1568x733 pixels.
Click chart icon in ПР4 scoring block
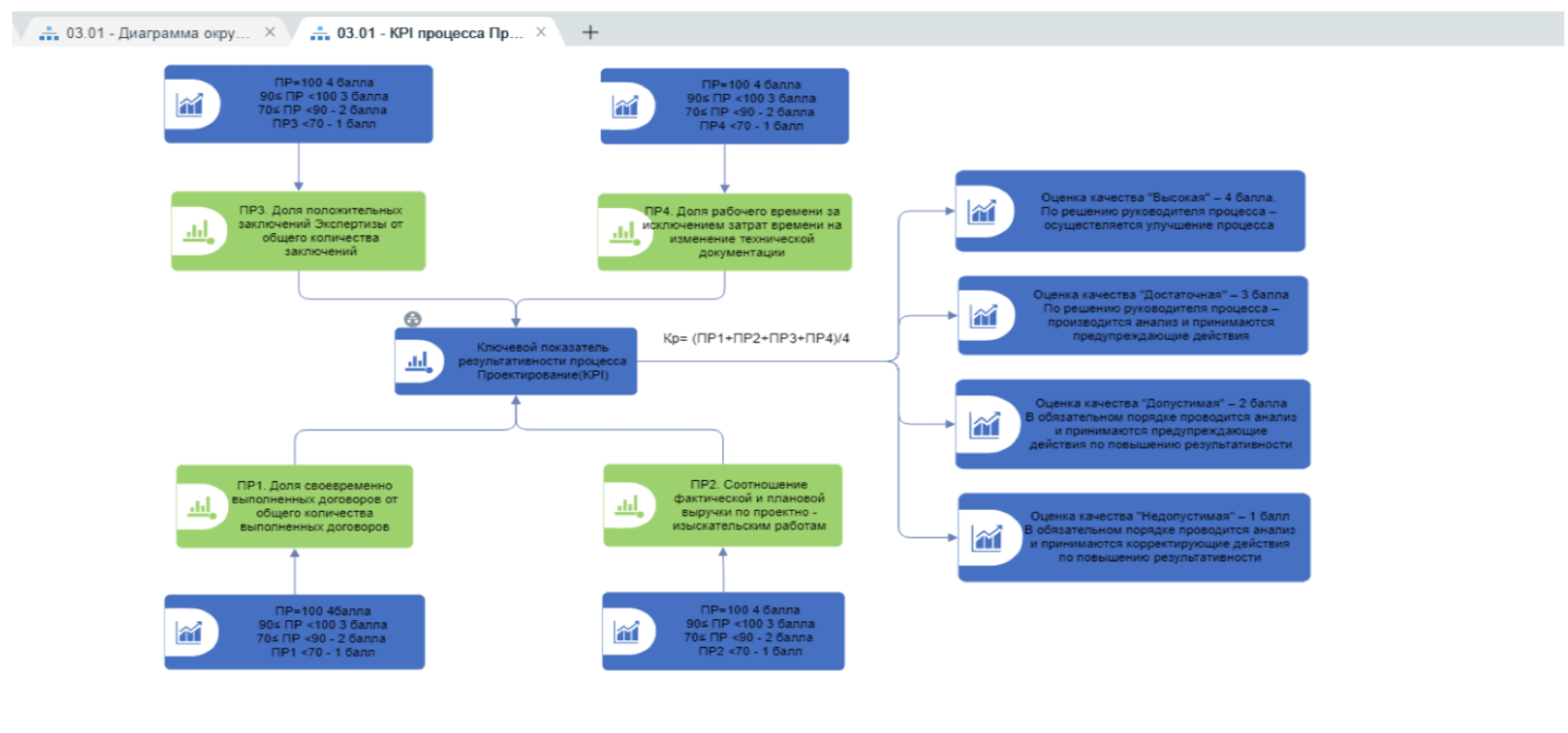point(626,107)
